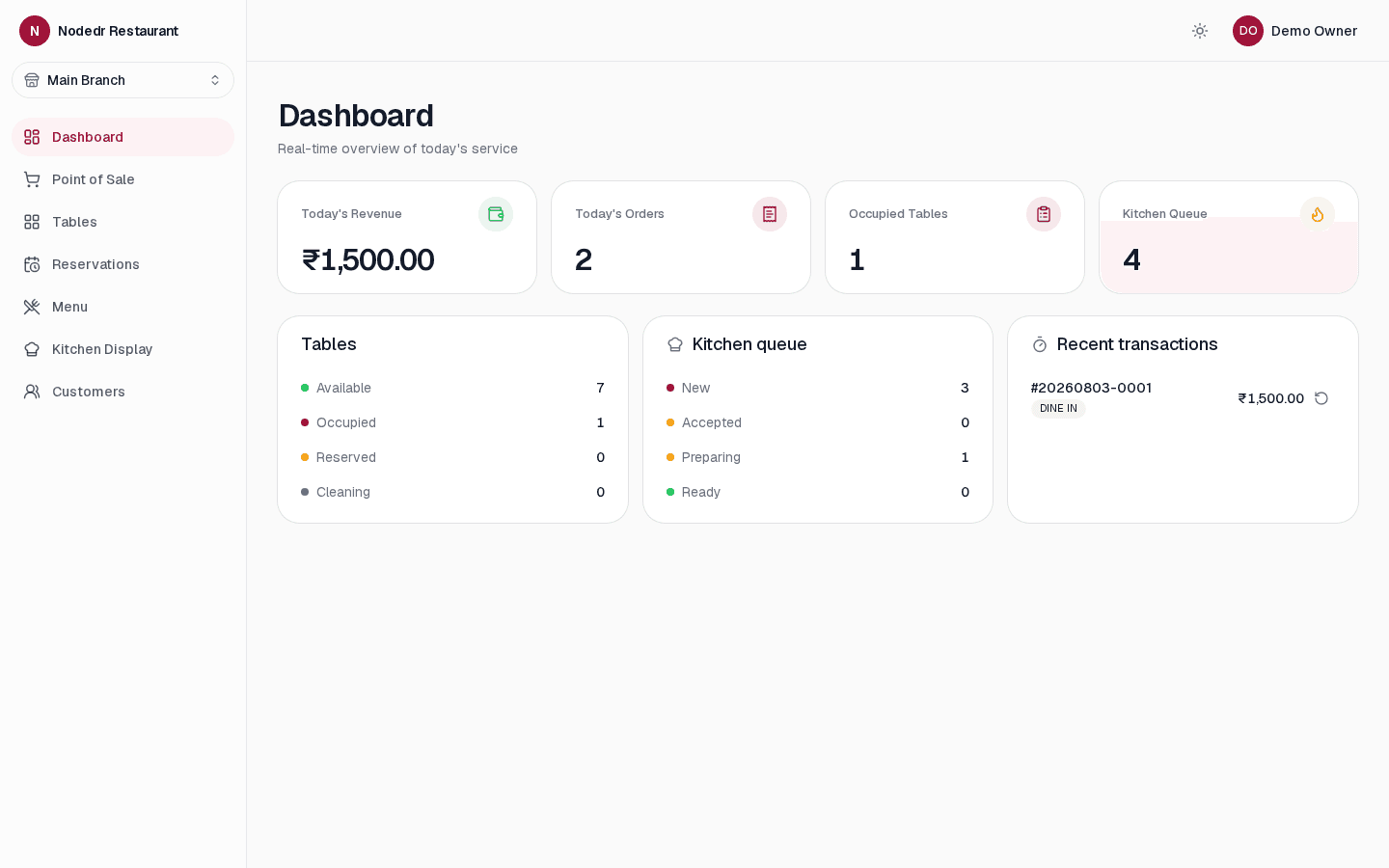
Task: Click the Point of Sale cart icon
Action: pyautogui.click(x=32, y=179)
